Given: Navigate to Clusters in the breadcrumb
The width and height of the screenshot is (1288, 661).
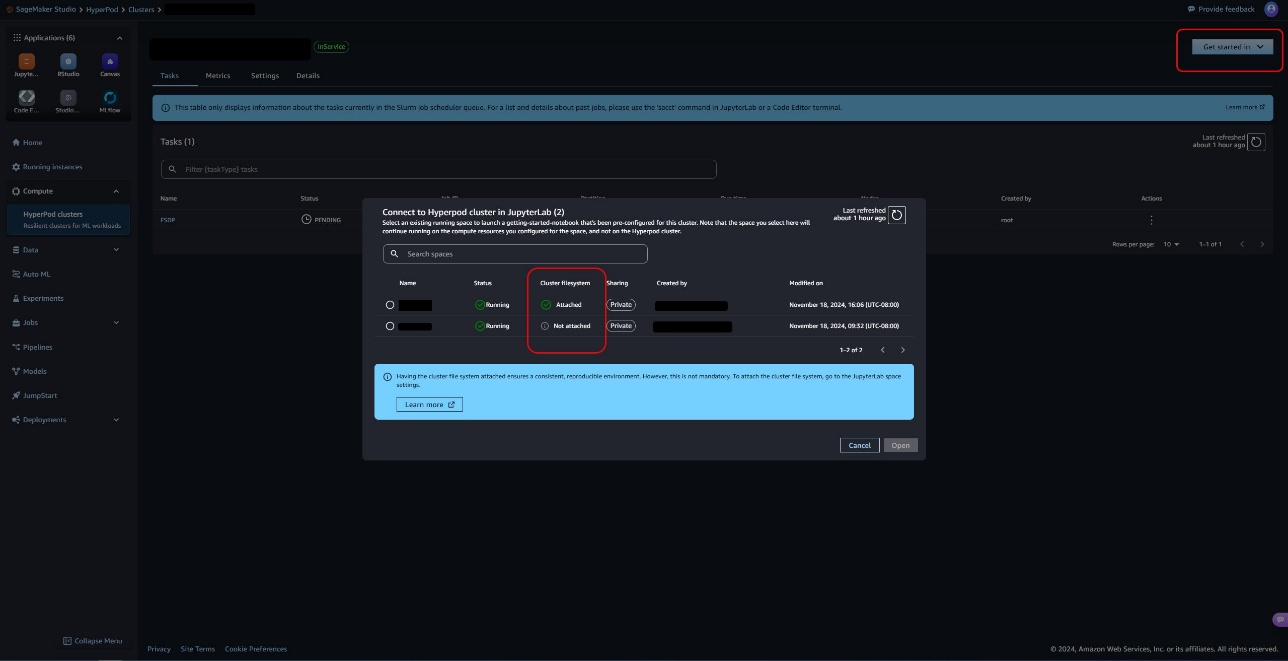Looking at the screenshot, I should coord(140,9).
